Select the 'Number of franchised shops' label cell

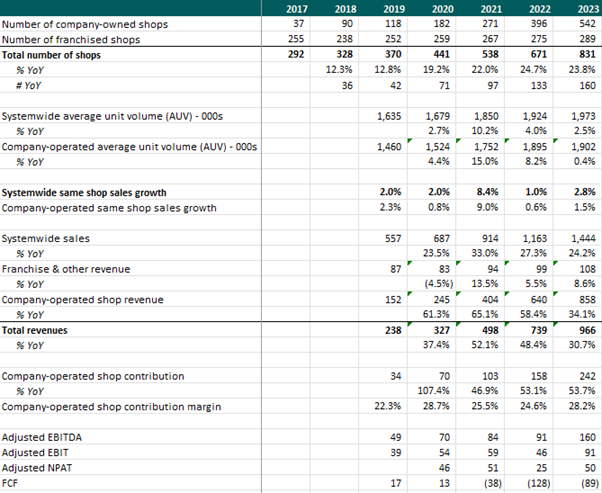70,39
